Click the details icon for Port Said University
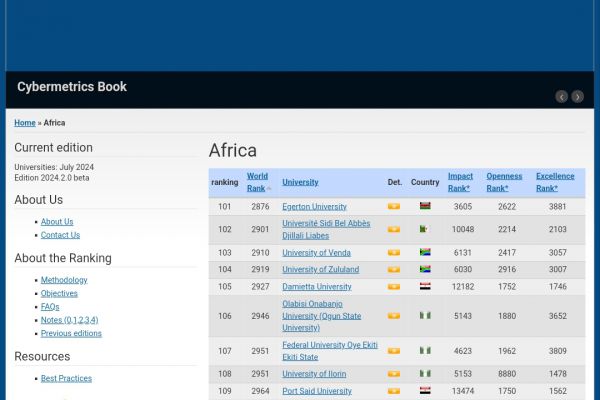 tap(394, 391)
